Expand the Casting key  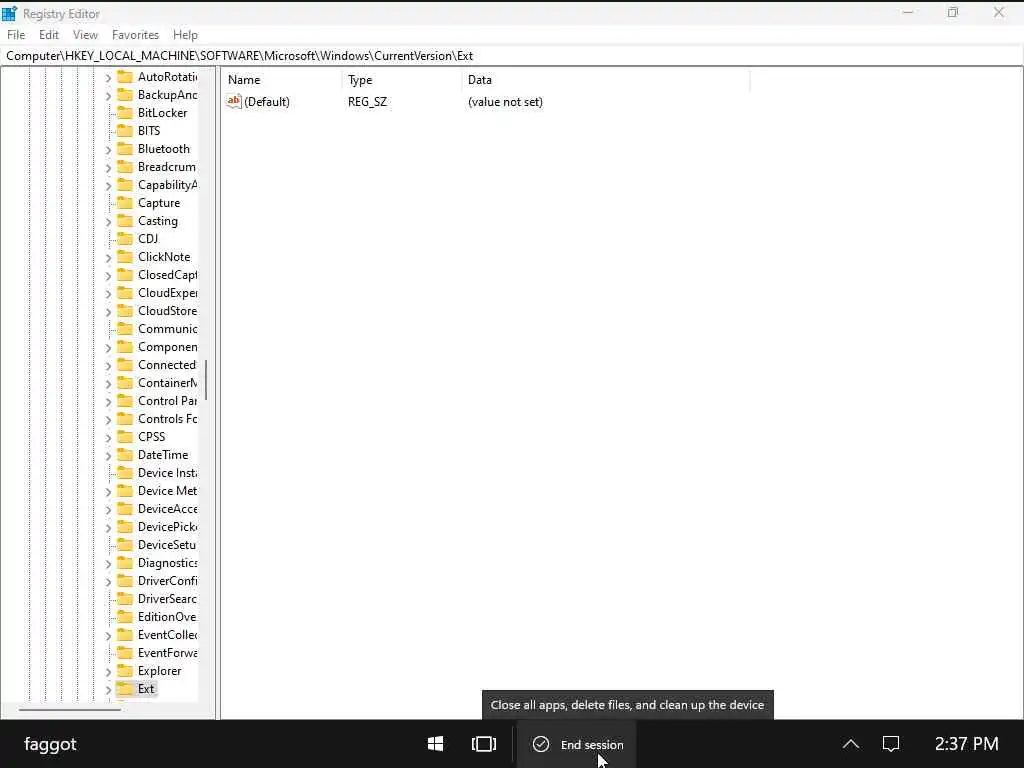[108, 221]
